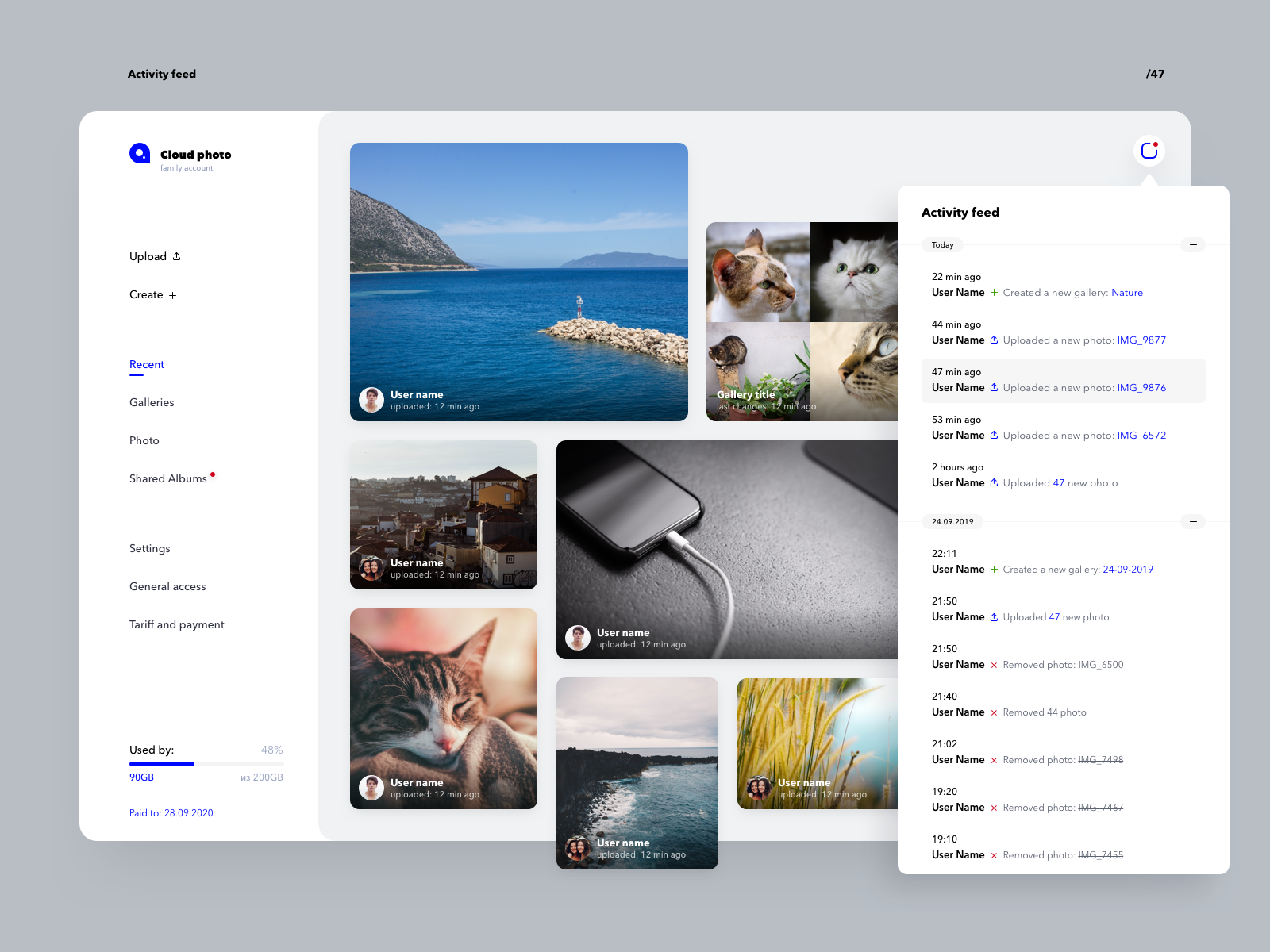
Task: Click the Create plus icon in sidebar
Action: [172, 295]
